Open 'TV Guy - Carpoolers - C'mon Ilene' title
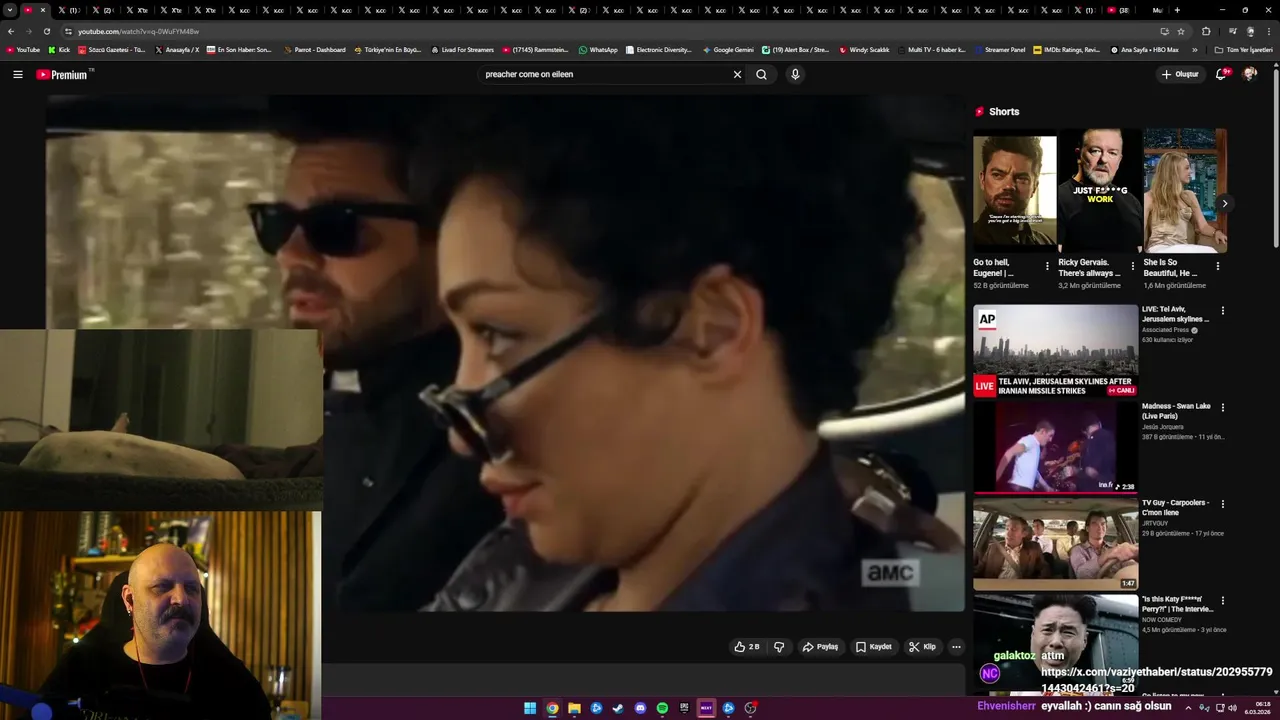 pos(1176,507)
